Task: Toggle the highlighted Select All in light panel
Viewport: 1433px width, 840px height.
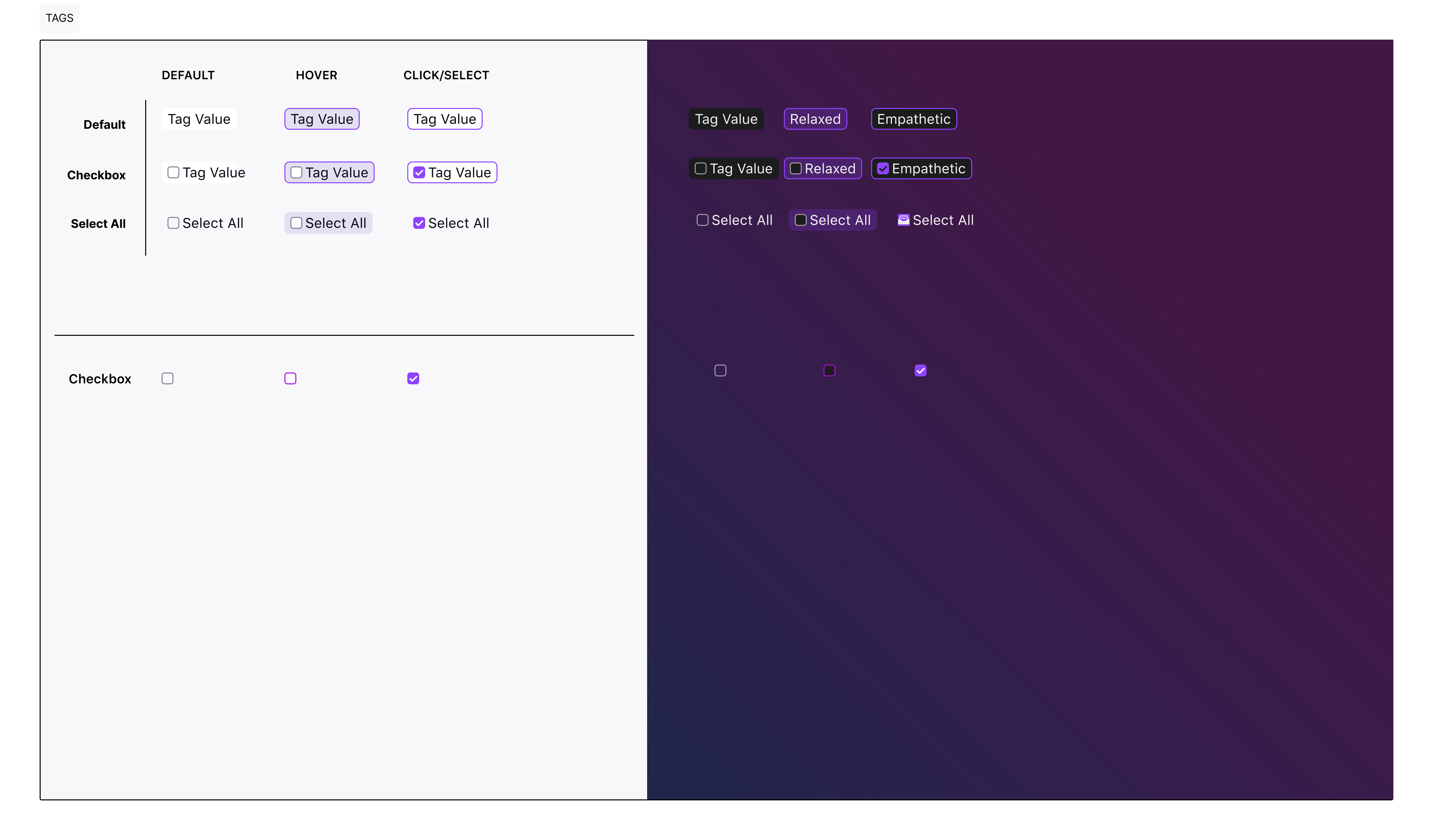Action: (x=296, y=223)
